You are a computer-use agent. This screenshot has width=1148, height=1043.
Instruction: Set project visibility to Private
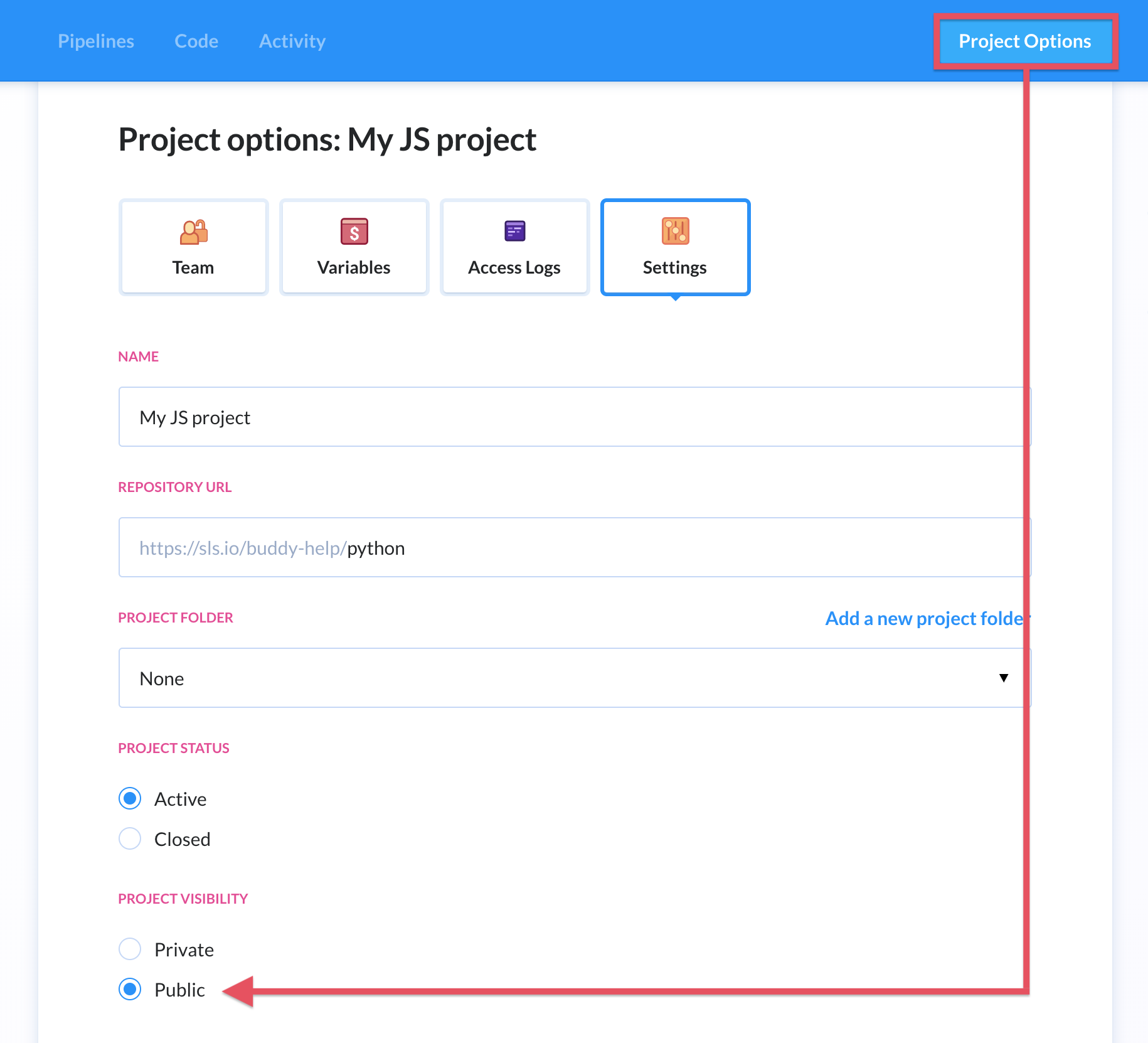[130, 949]
